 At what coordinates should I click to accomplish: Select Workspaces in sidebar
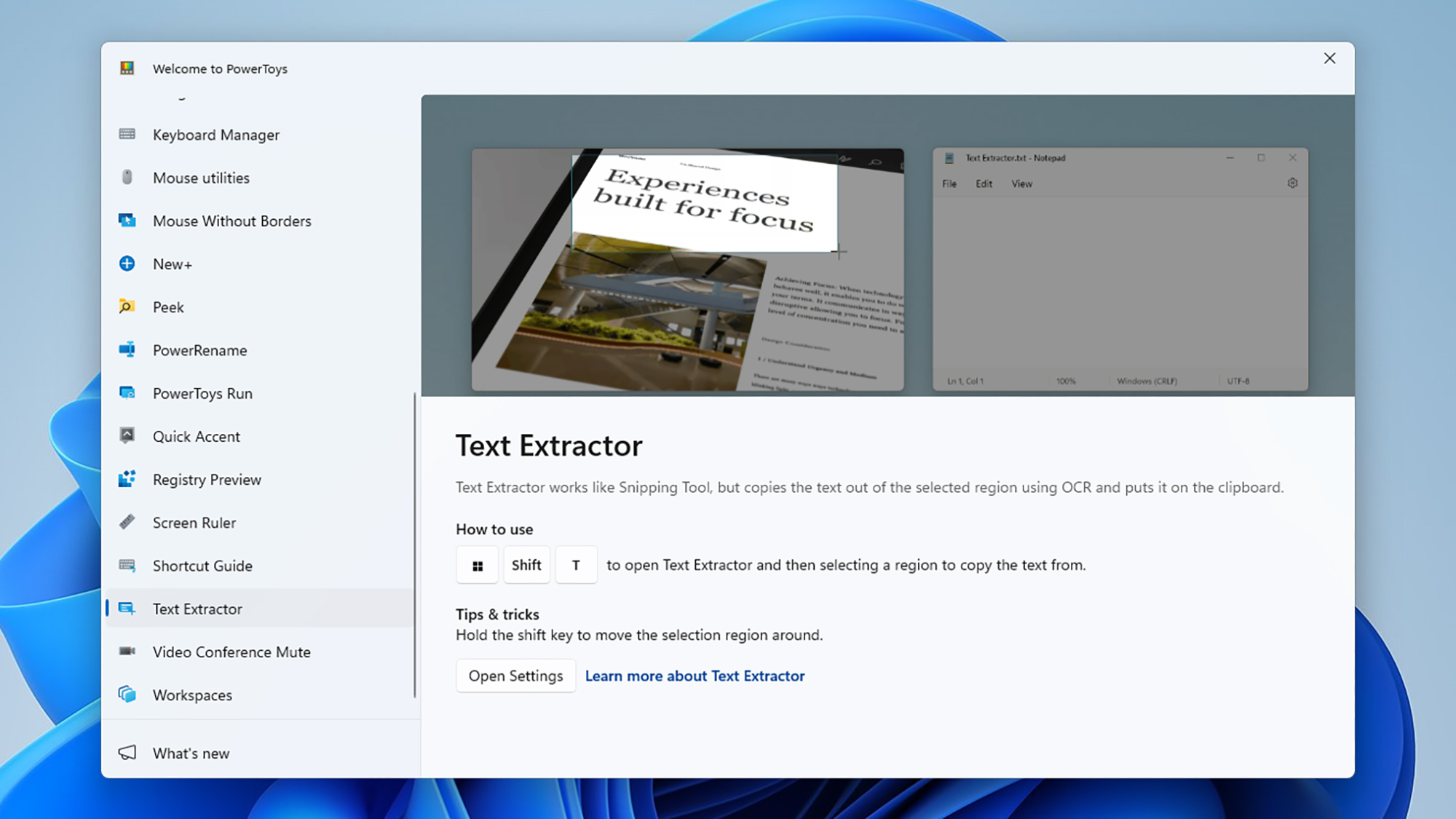tap(192, 694)
